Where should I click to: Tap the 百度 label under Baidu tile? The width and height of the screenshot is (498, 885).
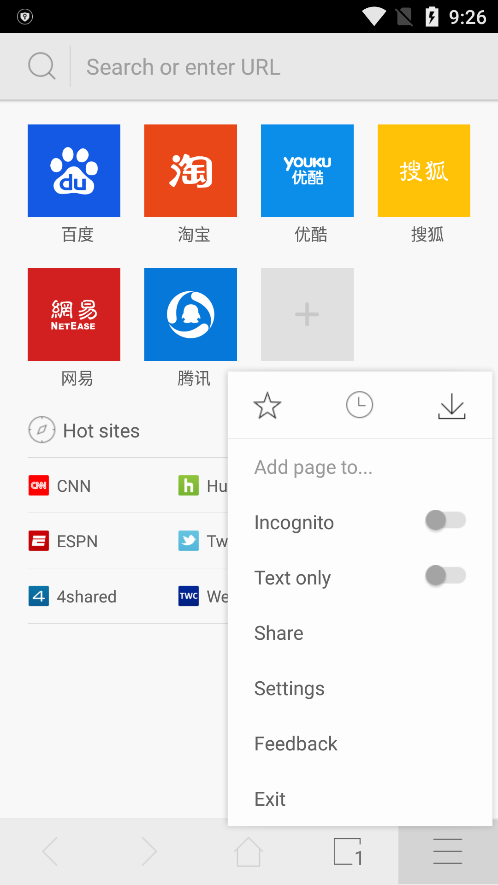77,234
